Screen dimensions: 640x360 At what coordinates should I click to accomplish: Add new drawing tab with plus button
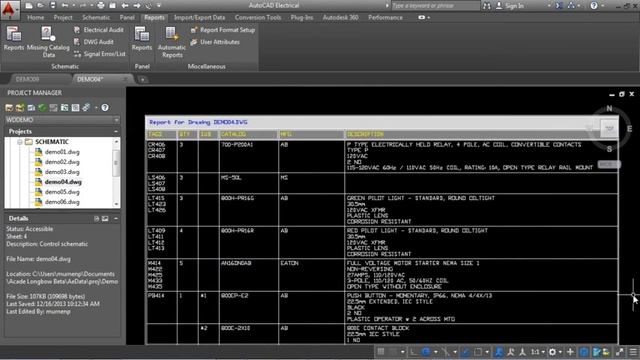(142, 80)
